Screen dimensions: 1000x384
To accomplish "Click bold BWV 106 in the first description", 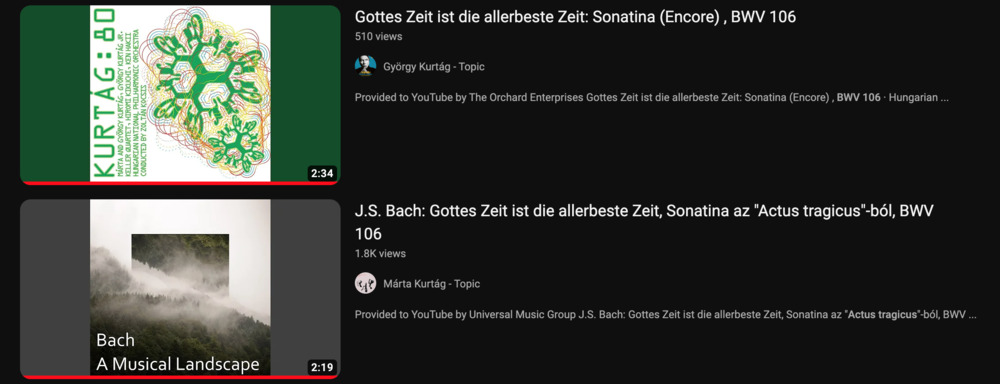I will [x=858, y=98].
